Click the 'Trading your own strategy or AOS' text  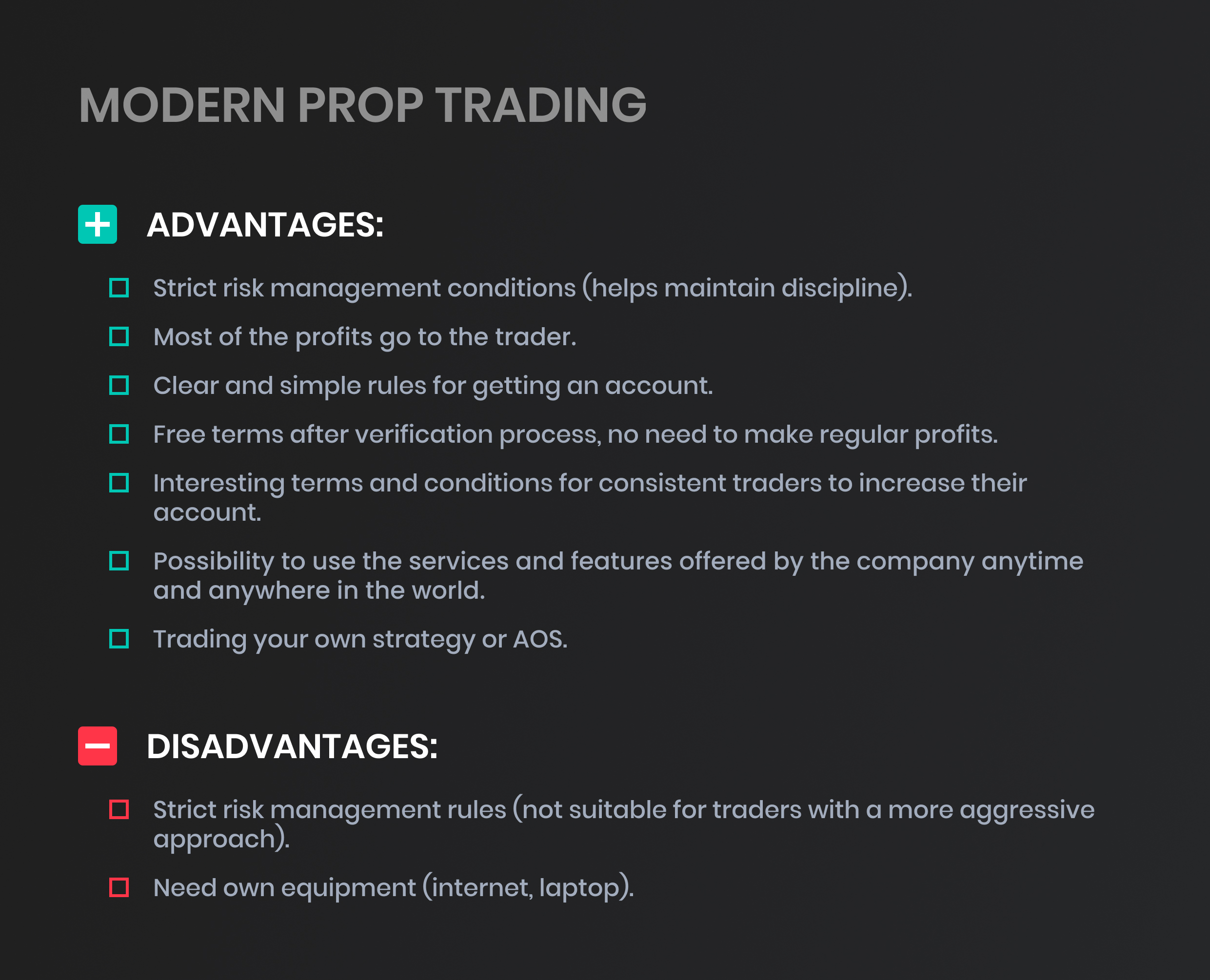(x=360, y=640)
